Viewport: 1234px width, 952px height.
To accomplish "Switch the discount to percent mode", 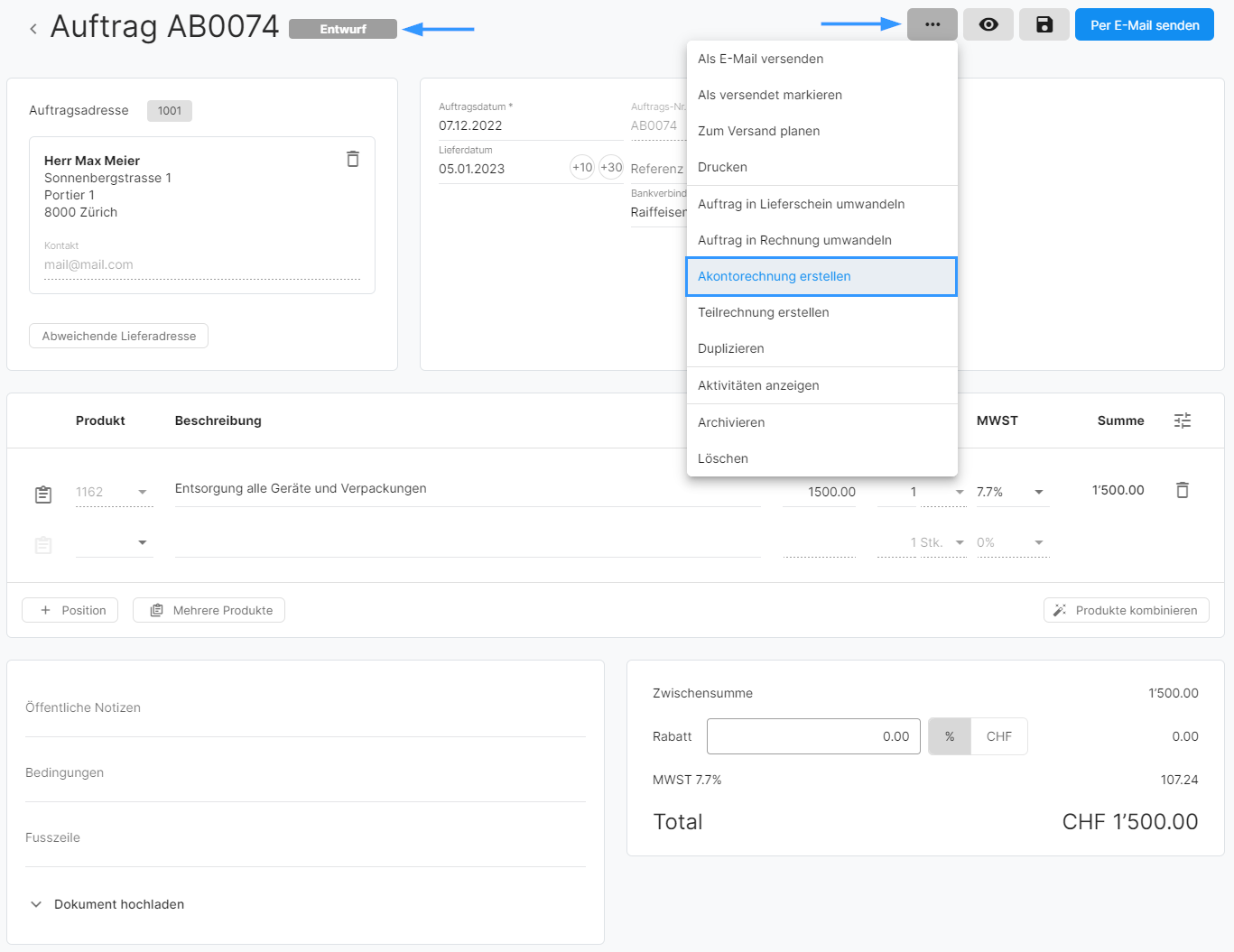I will point(950,736).
